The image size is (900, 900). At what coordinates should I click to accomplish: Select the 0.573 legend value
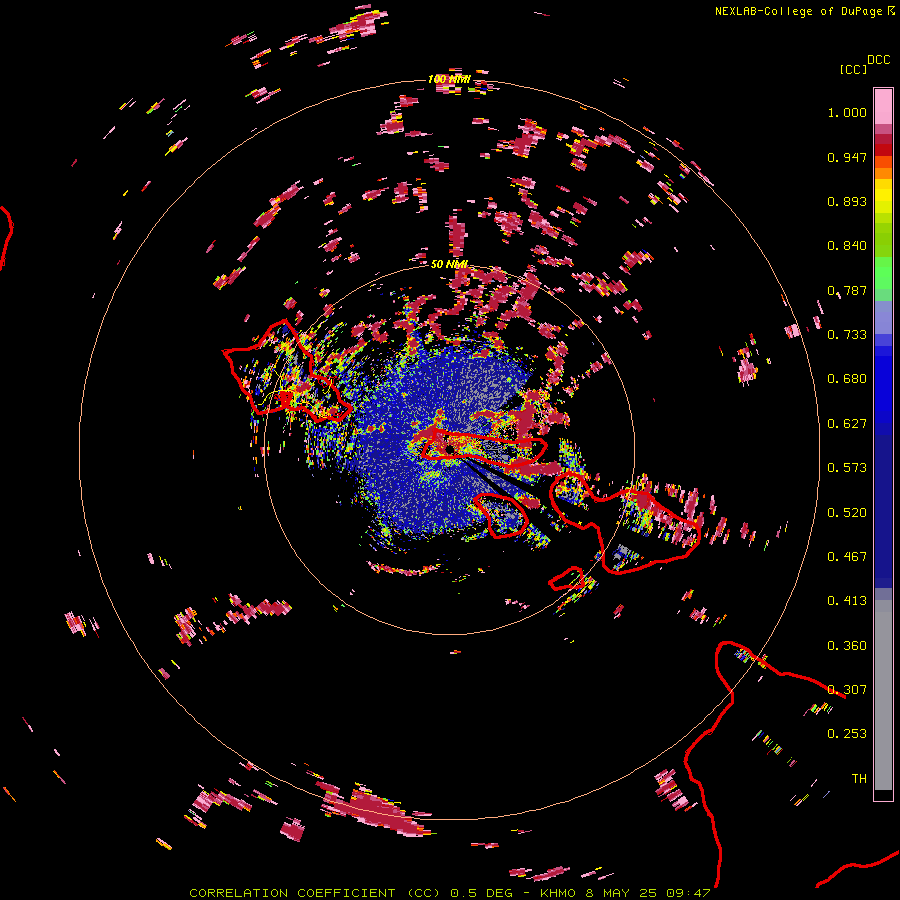847,468
